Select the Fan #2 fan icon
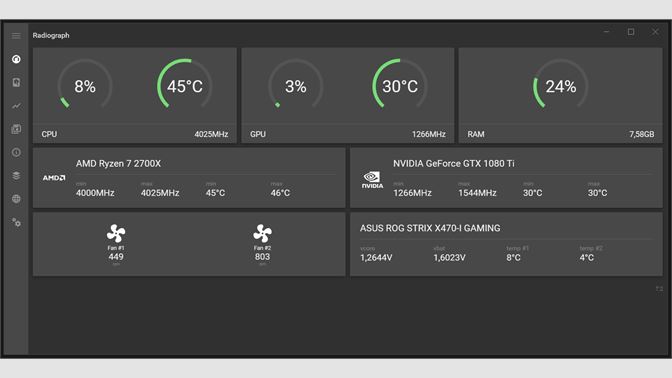This screenshot has height=378, width=672. pyautogui.click(x=262, y=234)
